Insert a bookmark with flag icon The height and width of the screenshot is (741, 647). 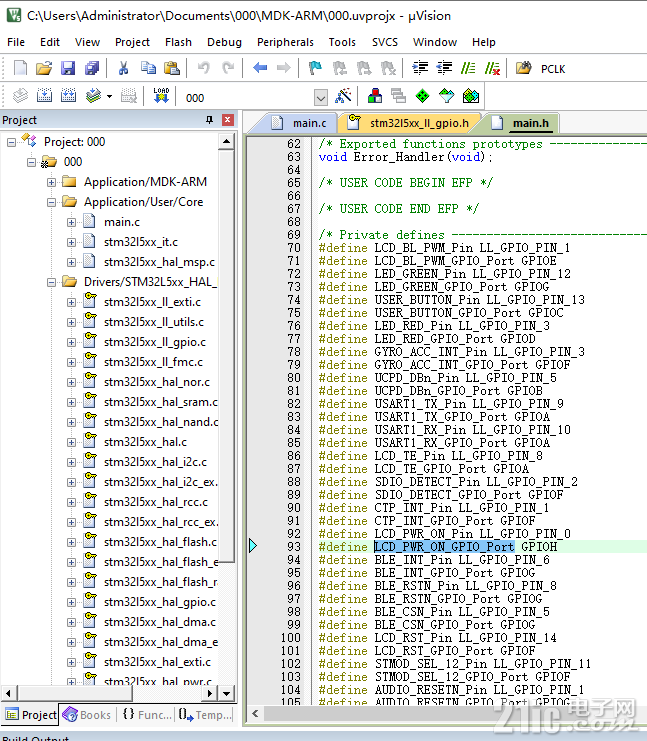pyautogui.click(x=315, y=69)
